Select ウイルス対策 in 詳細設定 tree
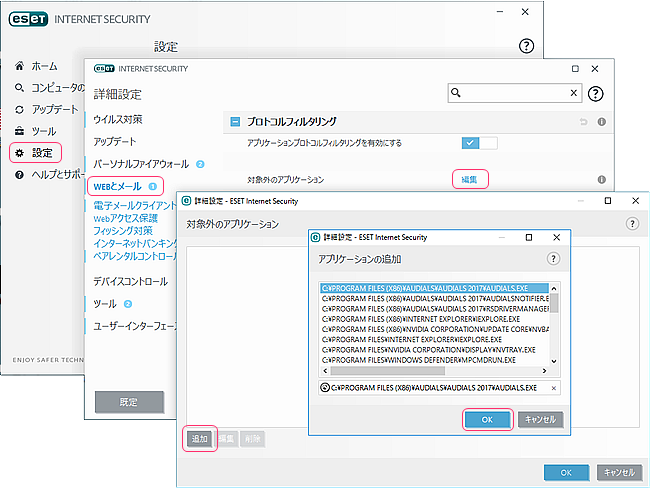 click(x=118, y=119)
